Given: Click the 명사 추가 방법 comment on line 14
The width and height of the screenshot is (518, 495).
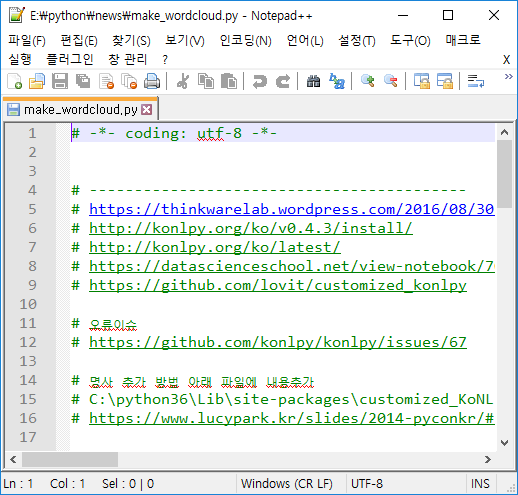Looking at the screenshot, I should point(193,381).
